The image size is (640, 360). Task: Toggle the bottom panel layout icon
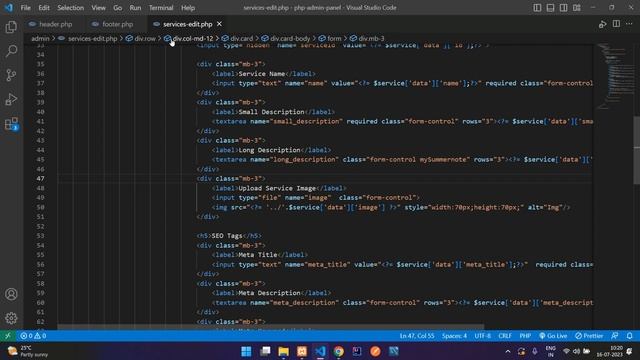click(550, 8)
